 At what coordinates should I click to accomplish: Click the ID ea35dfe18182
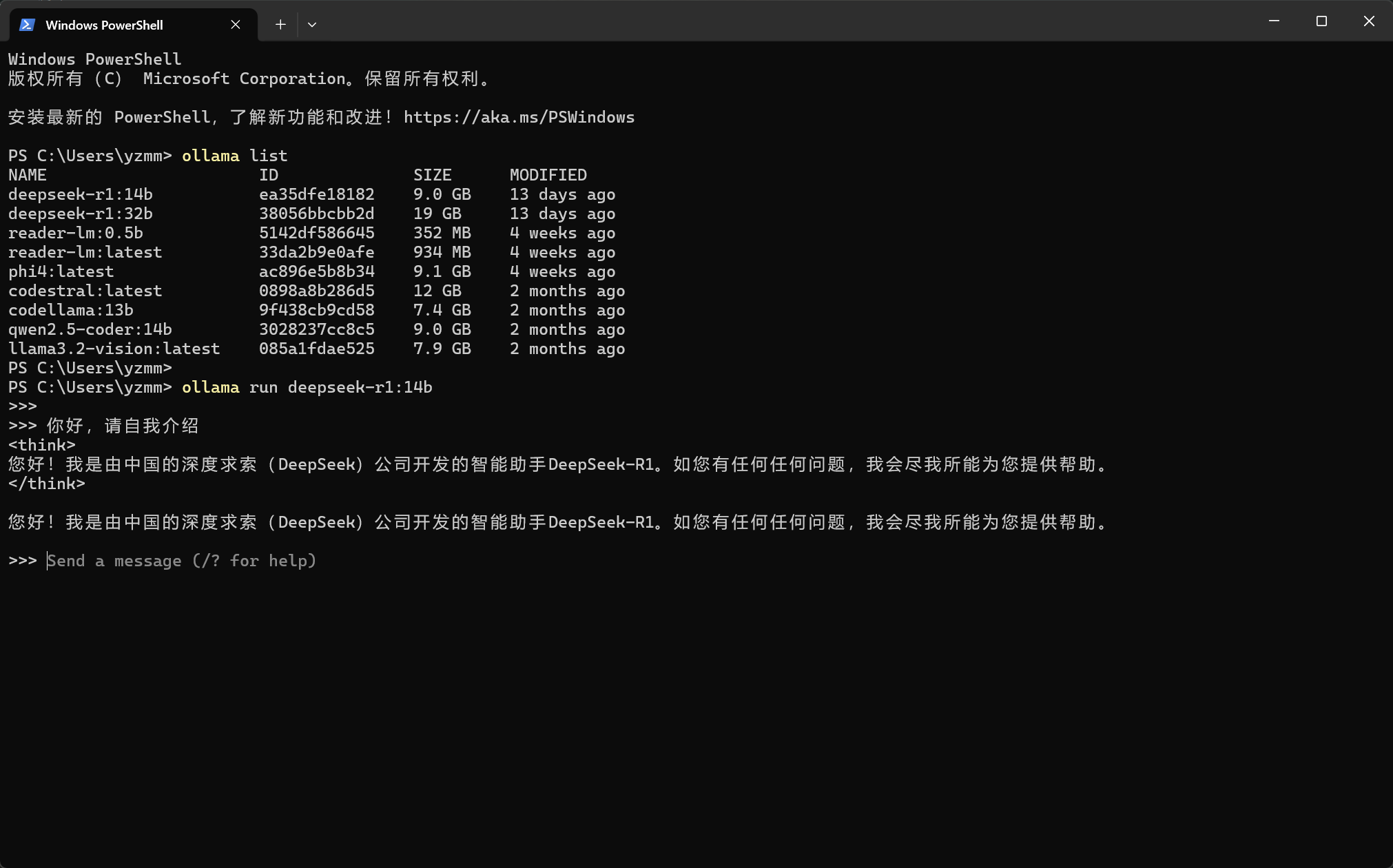[317, 194]
